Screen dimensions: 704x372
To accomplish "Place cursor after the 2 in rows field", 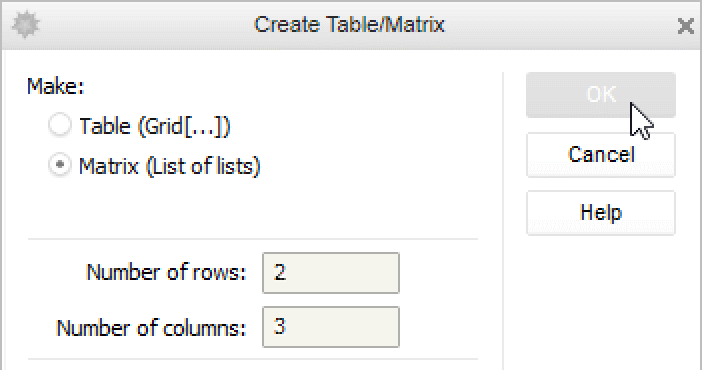I will pos(287,272).
